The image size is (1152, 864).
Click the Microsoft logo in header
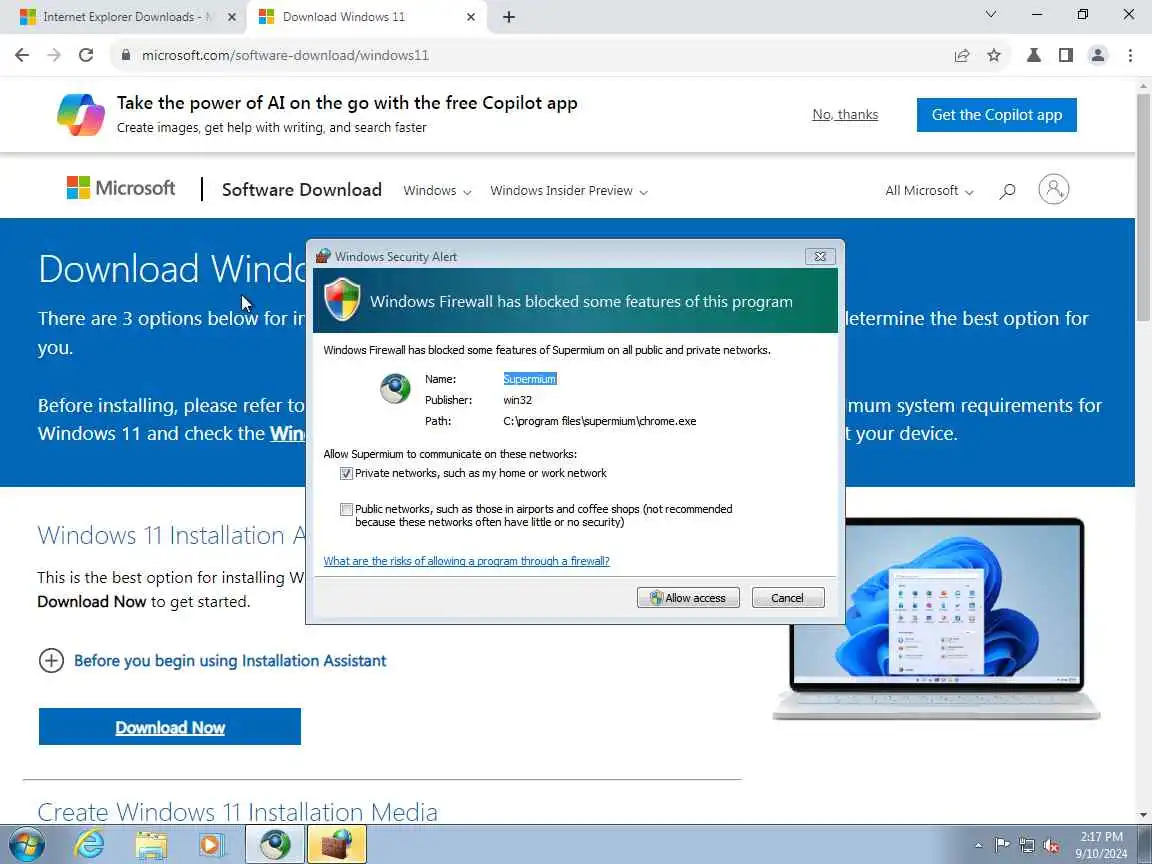[x=121, y=188]
